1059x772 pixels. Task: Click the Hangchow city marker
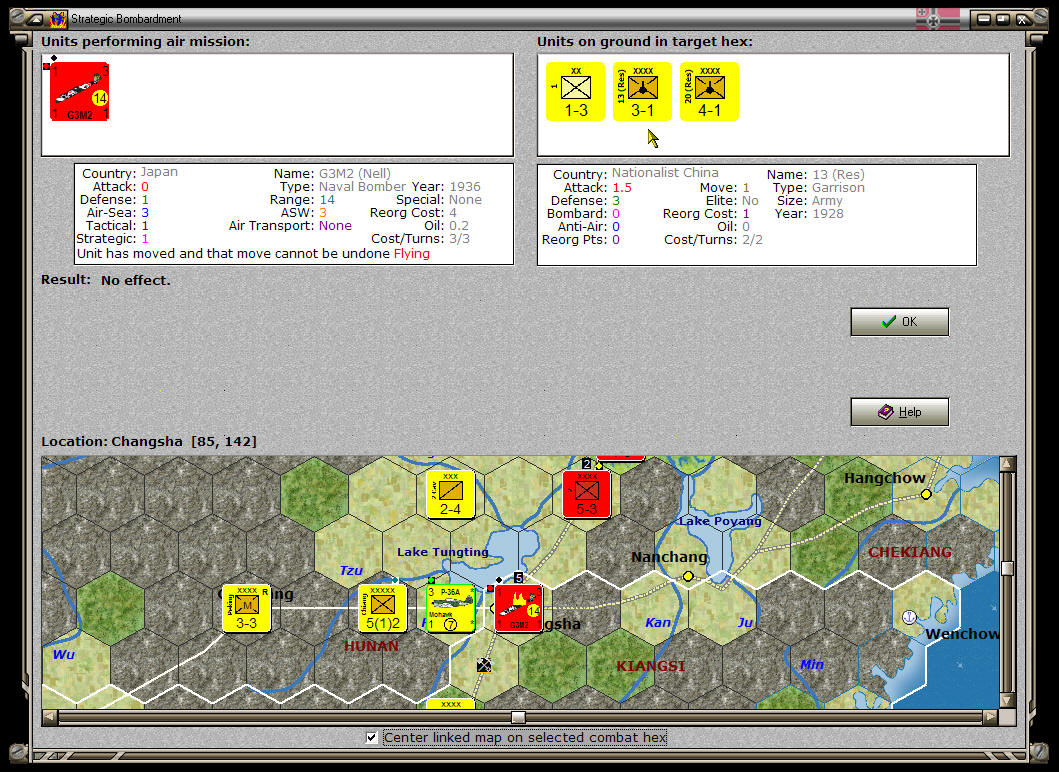926,494
